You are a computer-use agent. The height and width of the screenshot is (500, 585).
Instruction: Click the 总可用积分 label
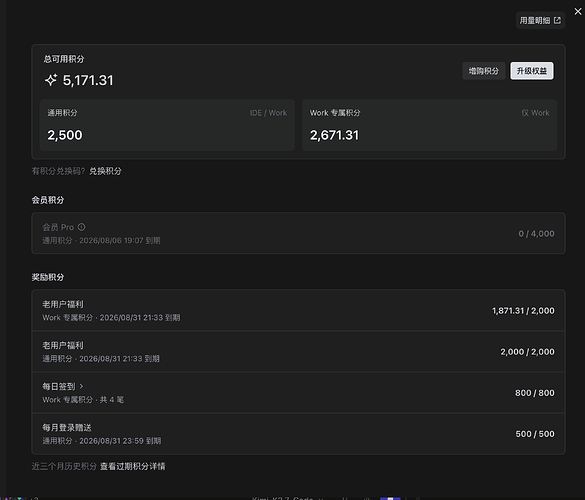tap(64, 59)
